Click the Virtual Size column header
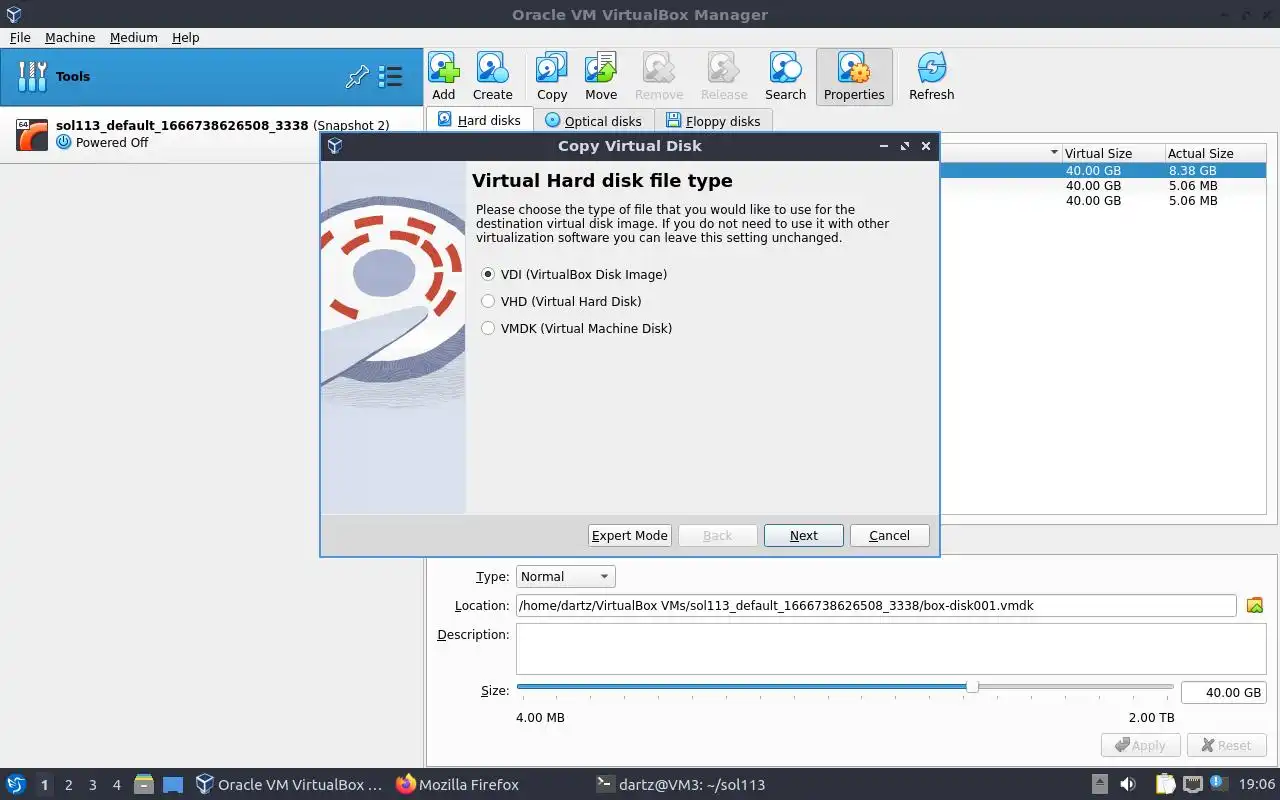The height and width of the screenshot is (800, 1280). [x=1113, y=153]
